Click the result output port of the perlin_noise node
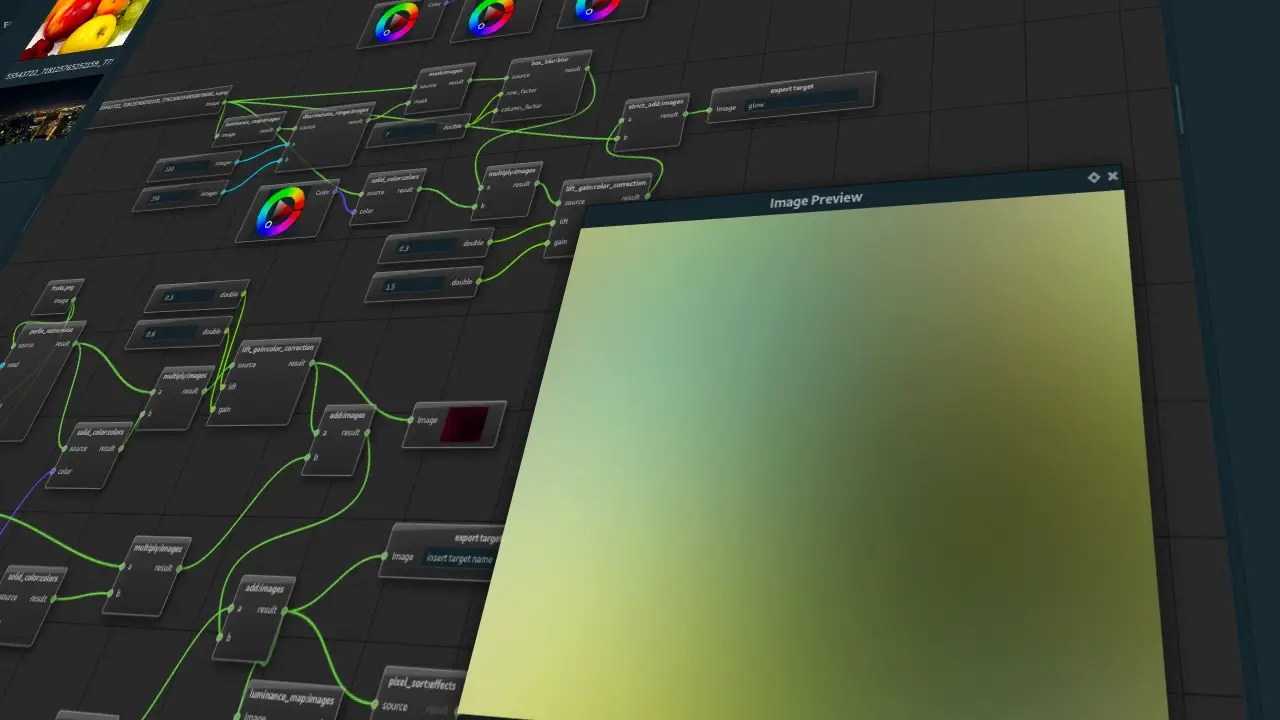 click(74, 342)
